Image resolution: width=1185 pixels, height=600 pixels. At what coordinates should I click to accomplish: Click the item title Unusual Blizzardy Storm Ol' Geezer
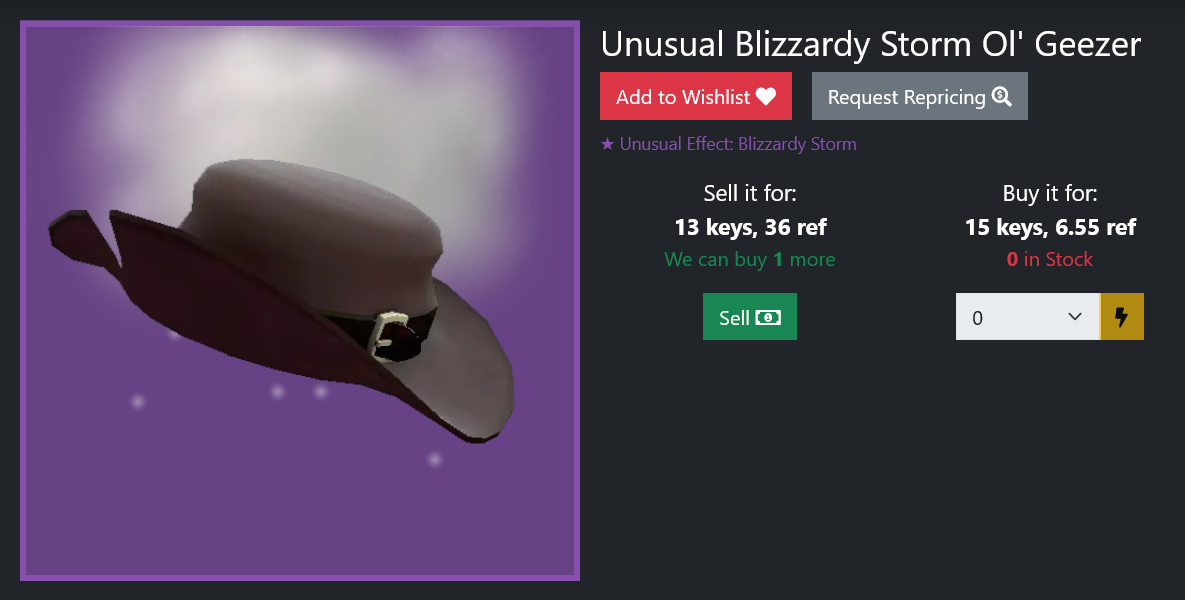tap(871, 44)
